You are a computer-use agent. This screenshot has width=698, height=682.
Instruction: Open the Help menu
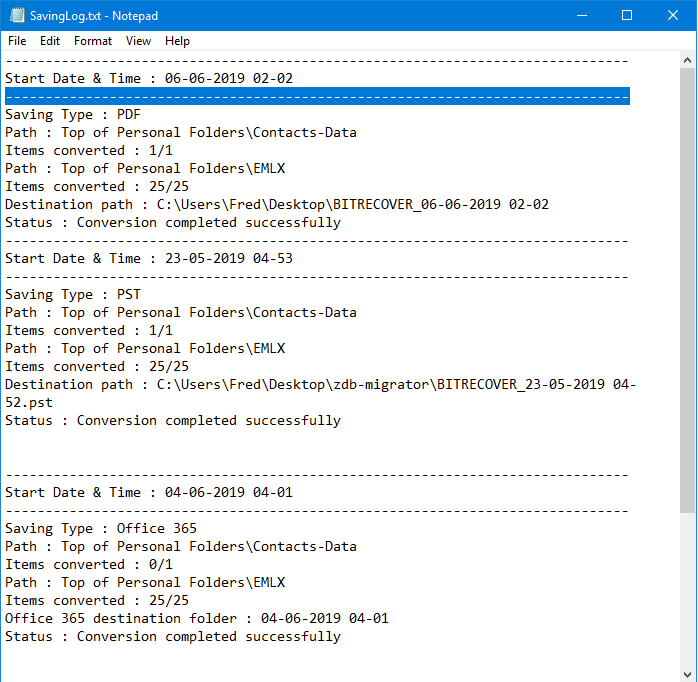pyautogui.click(x=177, y=41)
